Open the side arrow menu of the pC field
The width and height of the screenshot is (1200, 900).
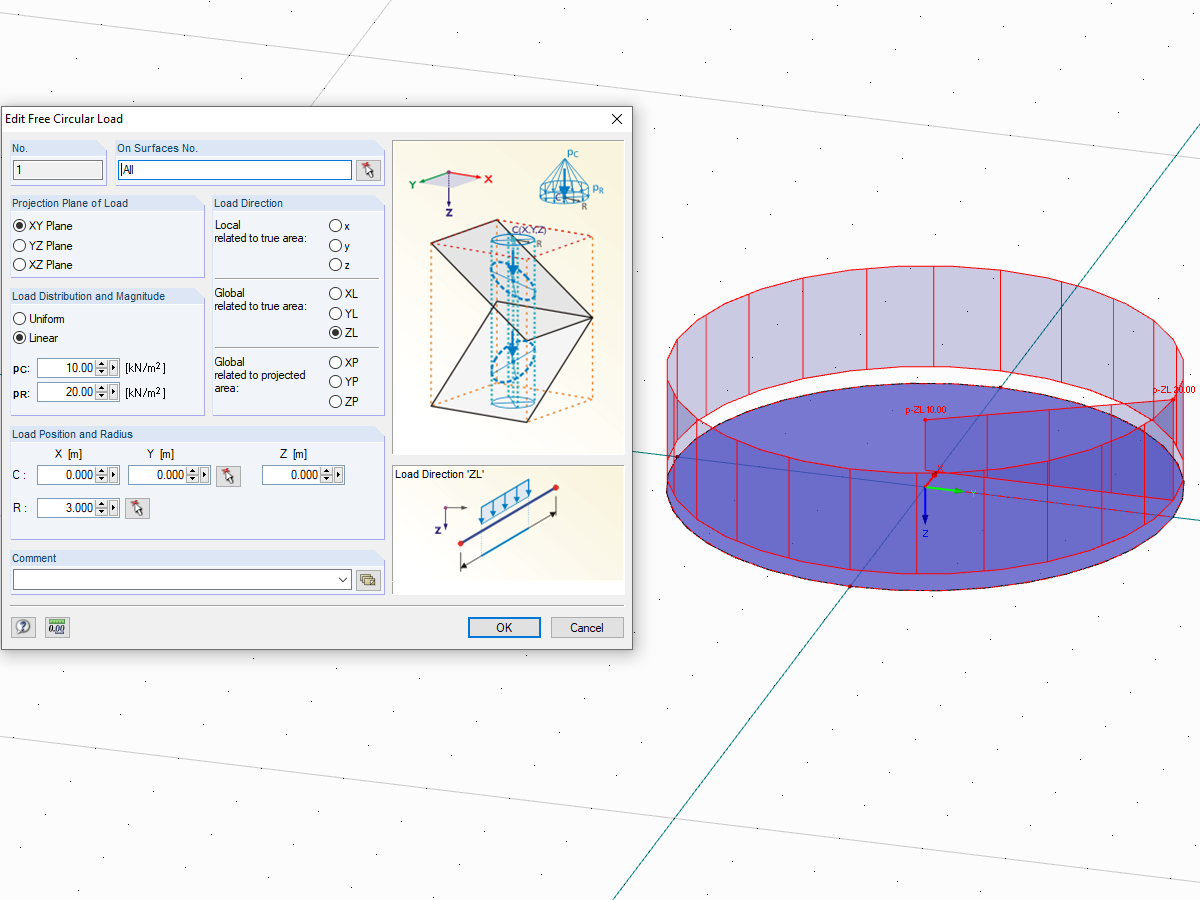[x=114, y=368]
